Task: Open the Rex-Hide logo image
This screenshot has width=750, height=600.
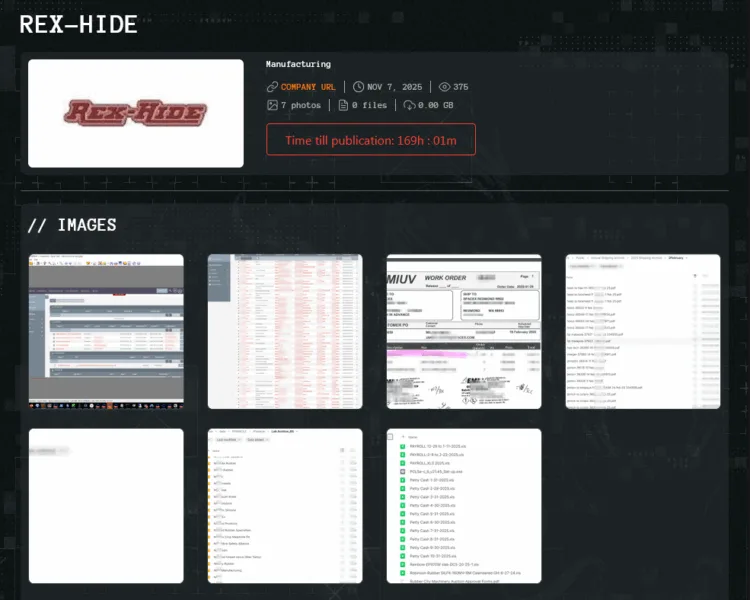Action: 136,113
